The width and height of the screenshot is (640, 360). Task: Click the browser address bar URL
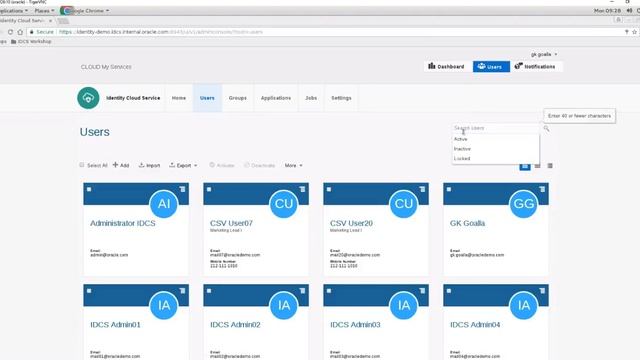161,32
